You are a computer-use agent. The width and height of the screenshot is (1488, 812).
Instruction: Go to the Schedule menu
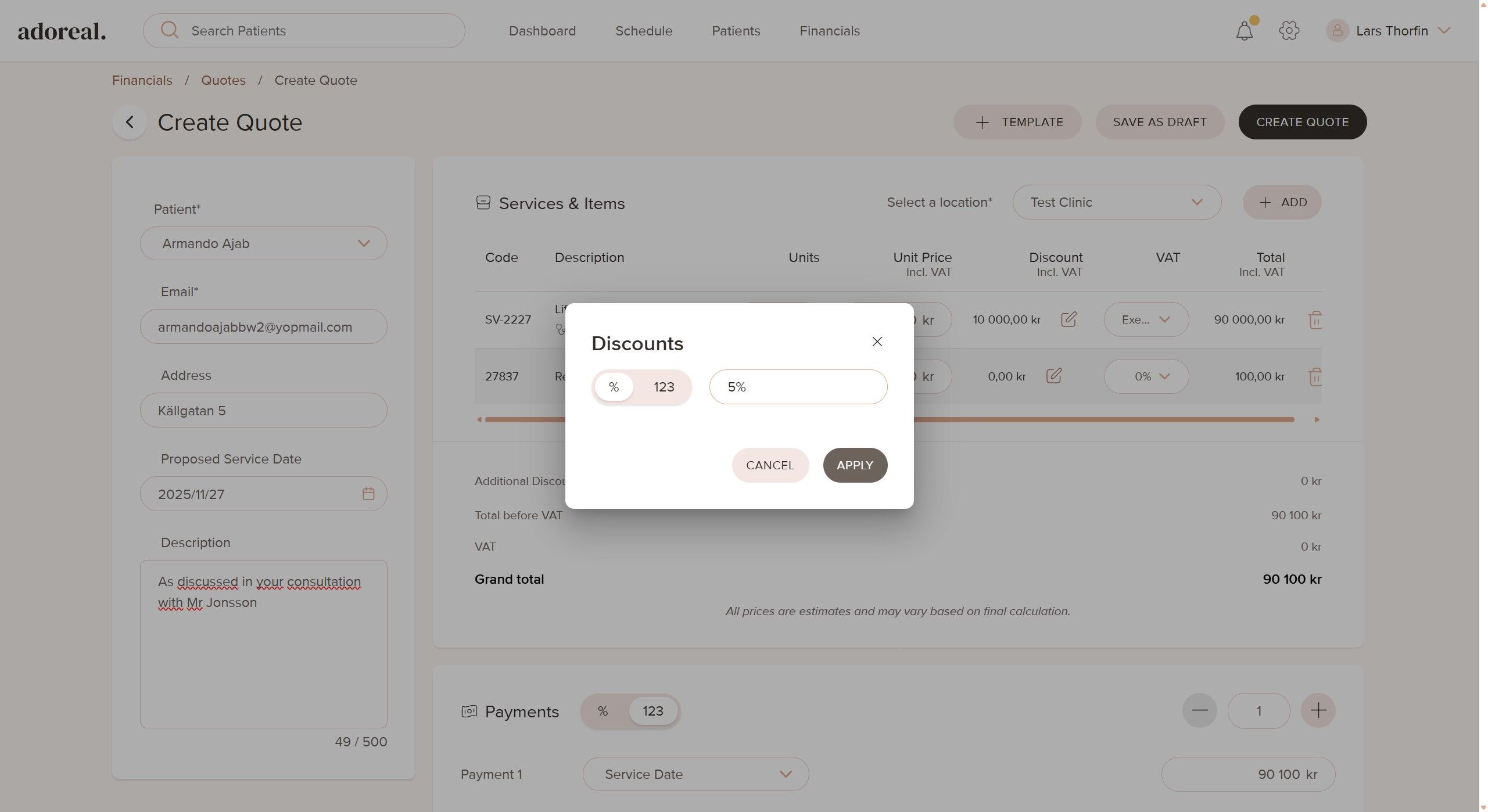pyautogui.click(x=644, y=31)
